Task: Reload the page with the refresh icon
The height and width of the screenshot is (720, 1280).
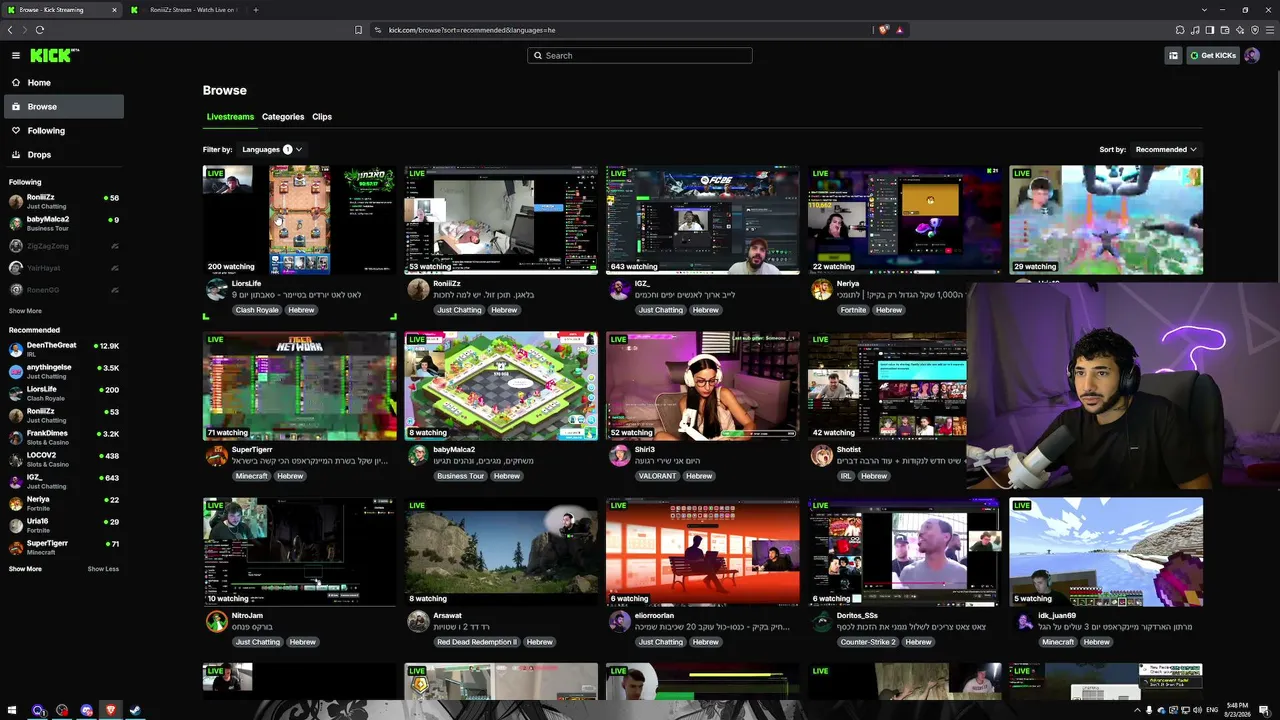Action: [40, 30]
